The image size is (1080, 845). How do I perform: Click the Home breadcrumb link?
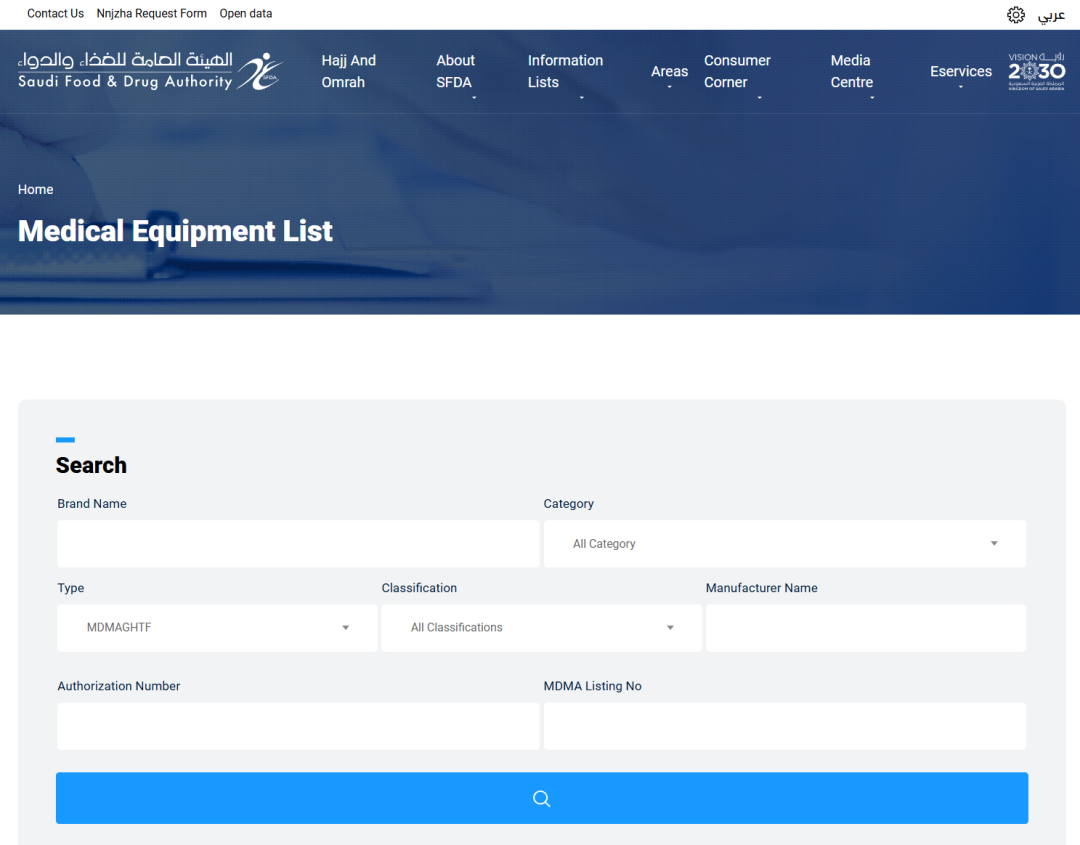[36, 189]
